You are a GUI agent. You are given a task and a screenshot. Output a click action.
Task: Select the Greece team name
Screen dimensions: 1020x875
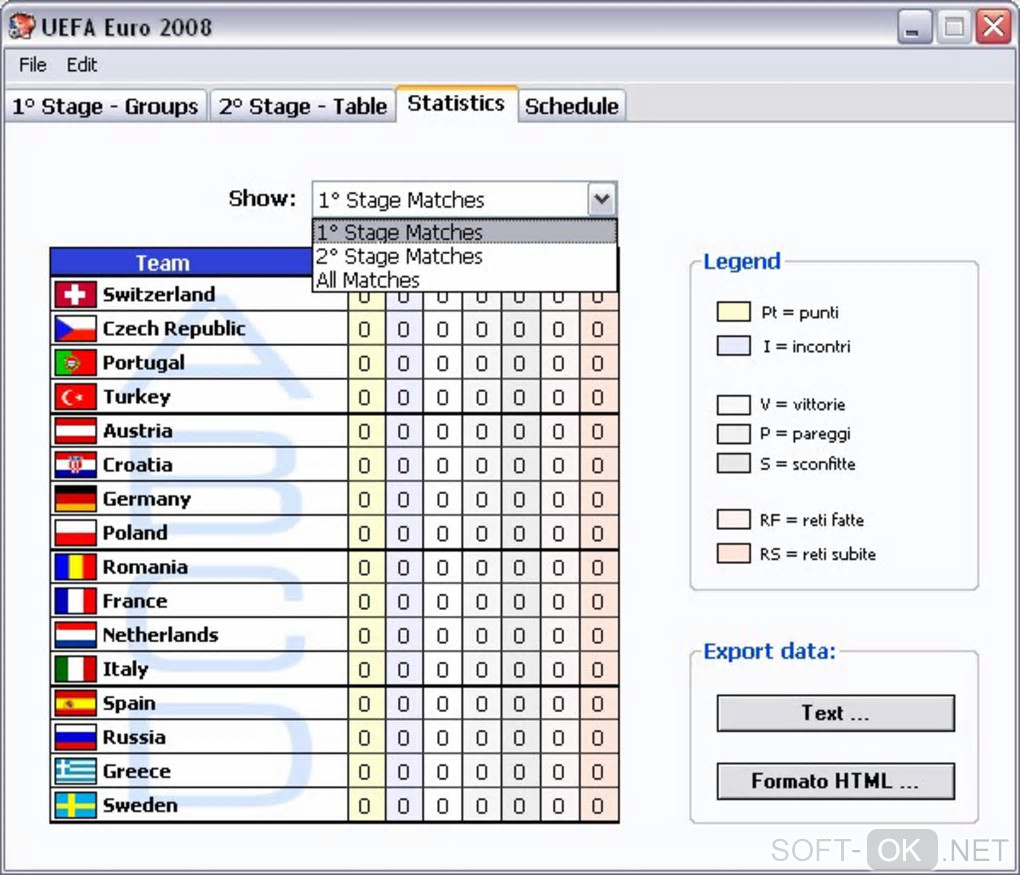pos(137,771)
